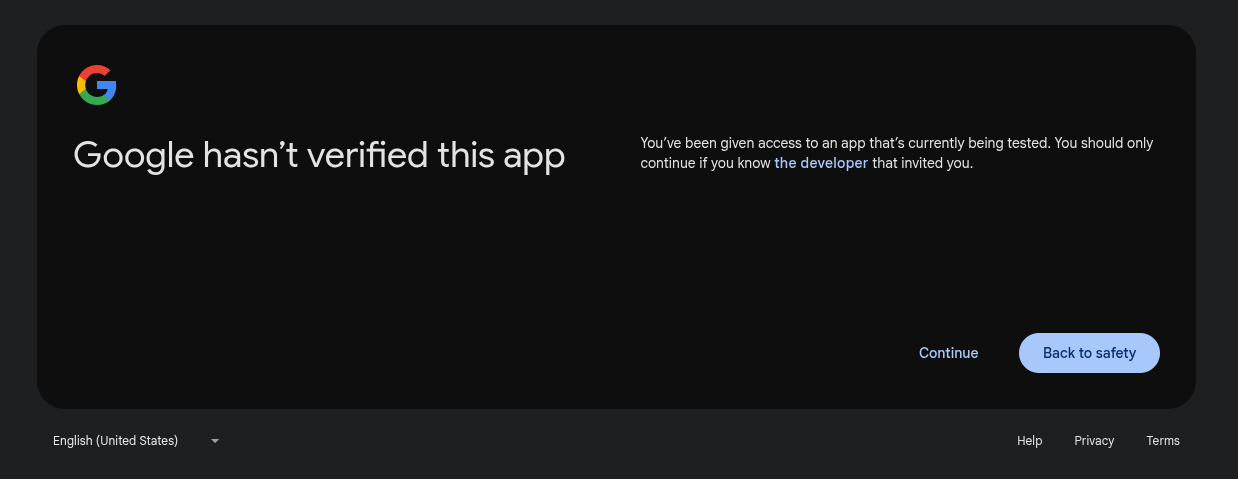Open the Help link in footer
The width and height of the screenshot is (1238, 479).
click(1029, 441)
